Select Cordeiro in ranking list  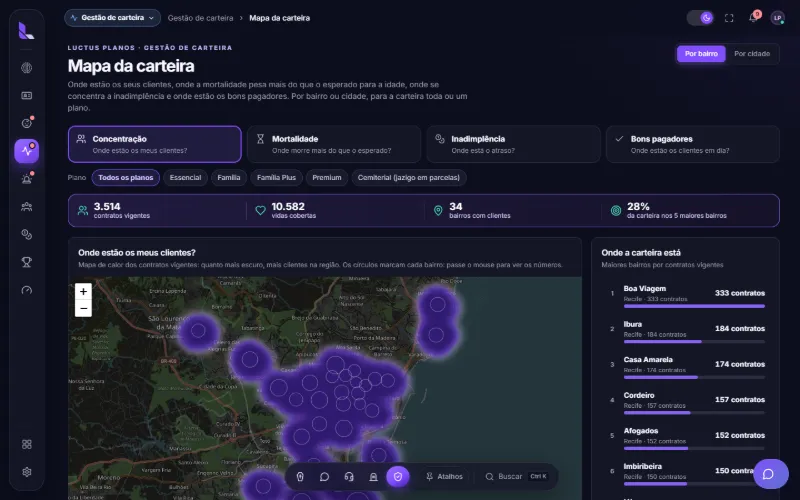pos(687,402)
